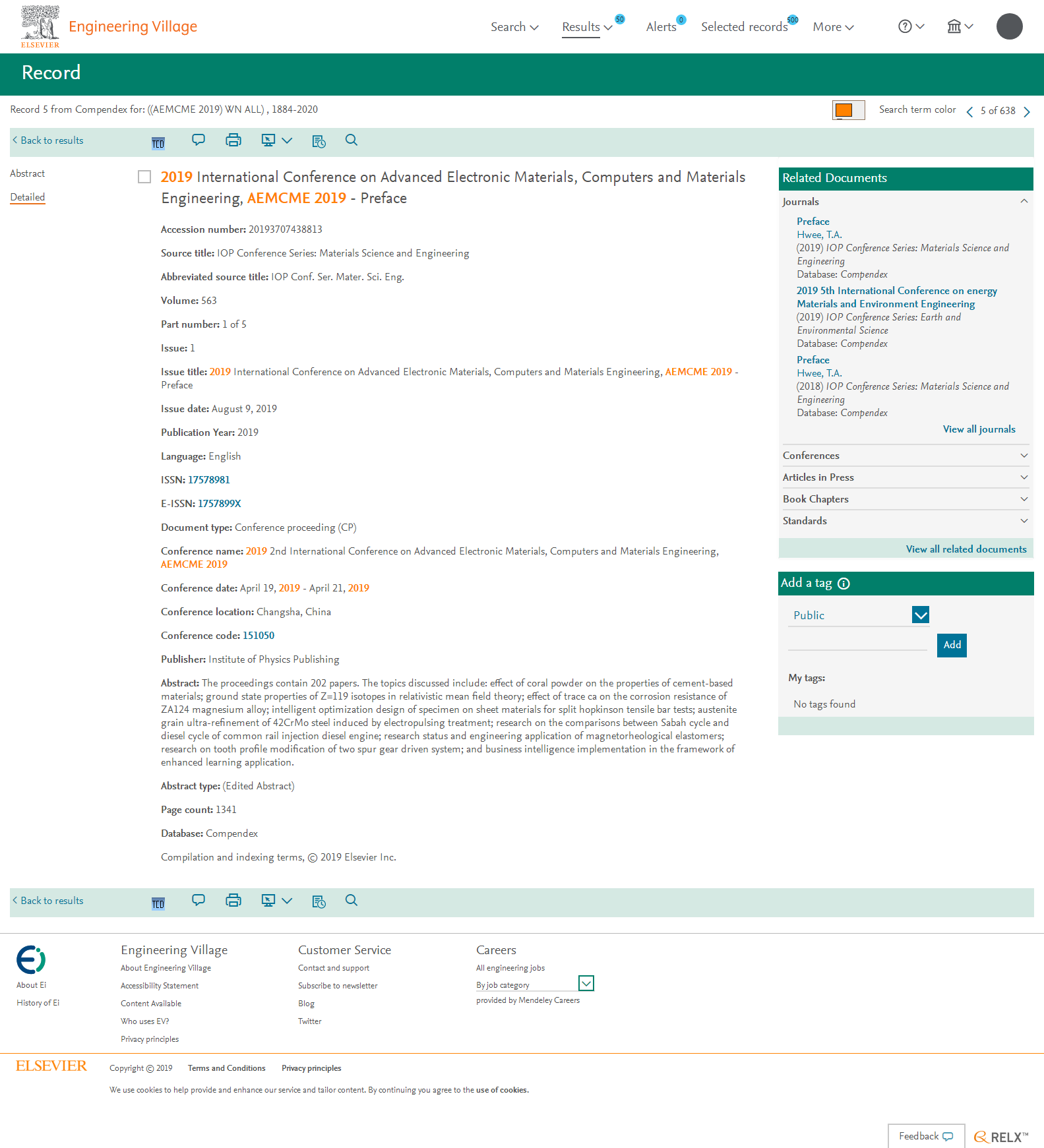Expand the Conferences section

tap(906, 456)
